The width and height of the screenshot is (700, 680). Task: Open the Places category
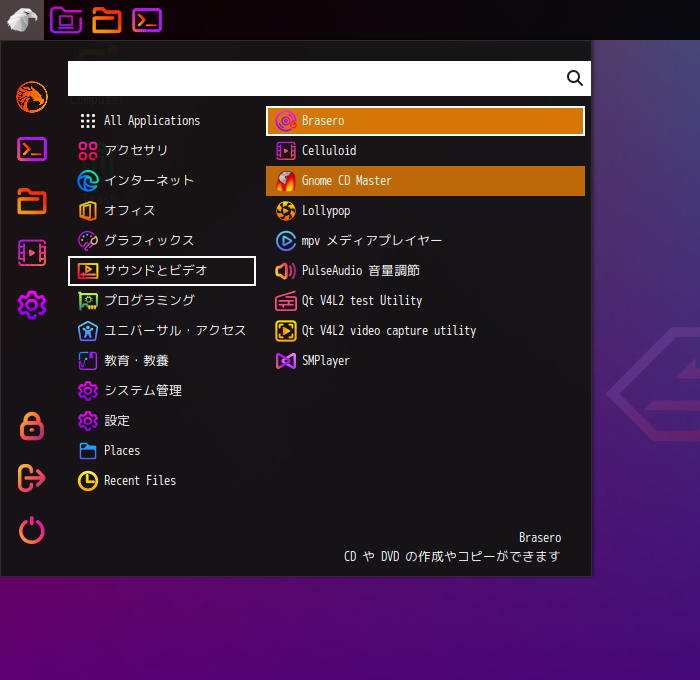(162, 451)
